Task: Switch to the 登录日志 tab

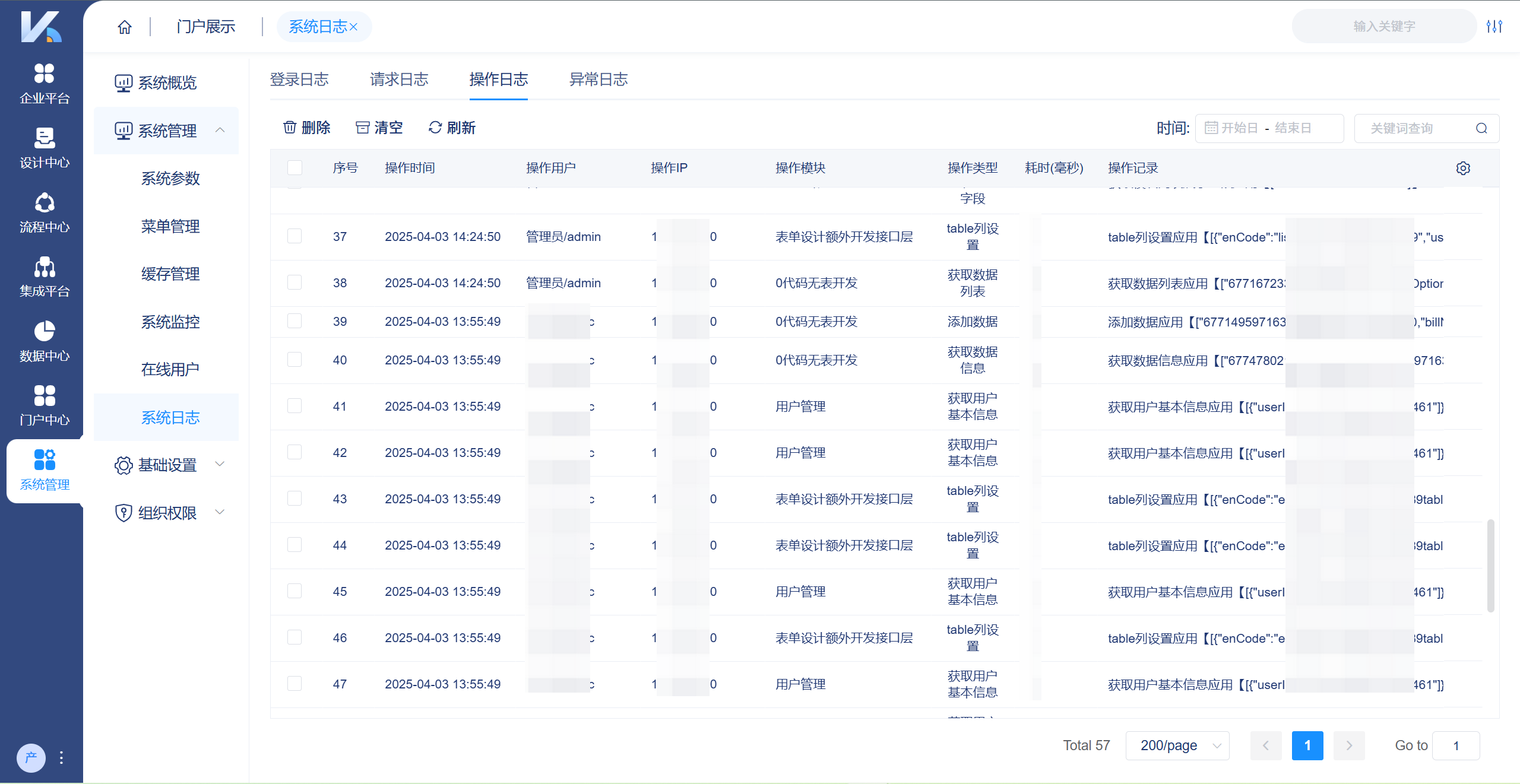Action: click(299, 80)
